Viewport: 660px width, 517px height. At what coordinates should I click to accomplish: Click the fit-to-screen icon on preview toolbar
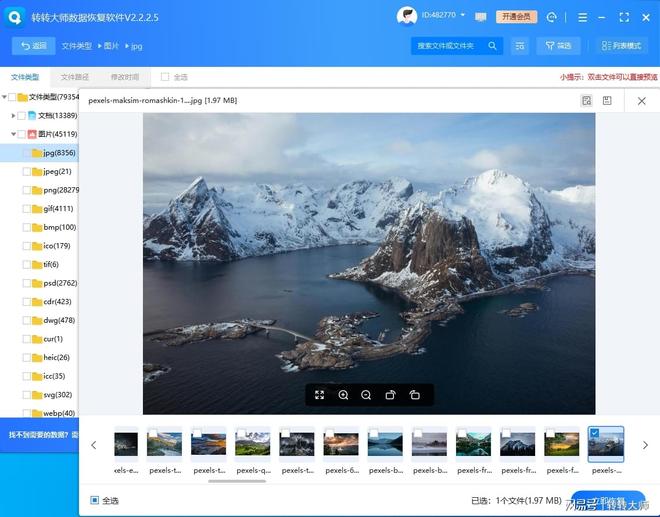(319, 395)
